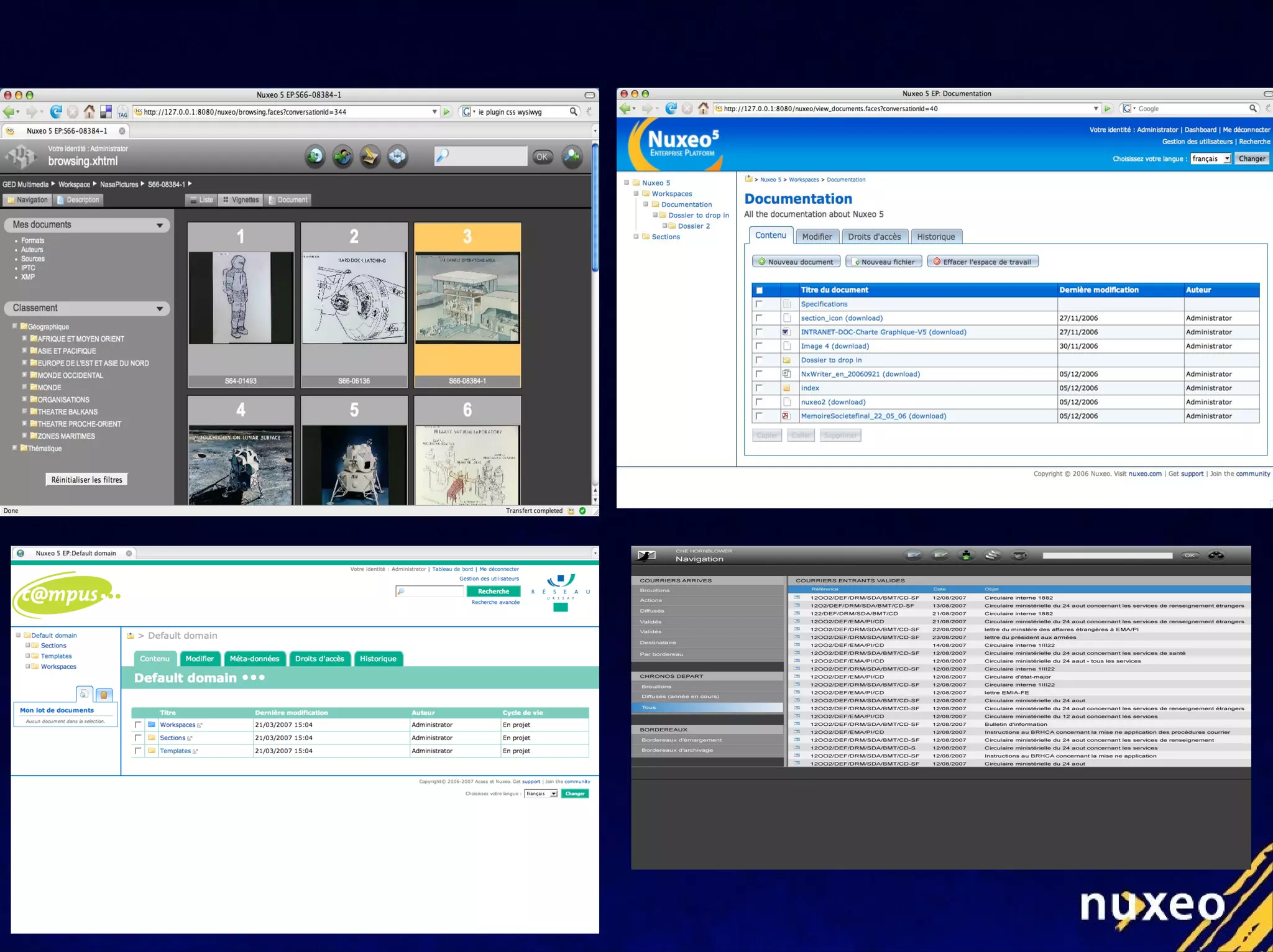This screenshot has width=1273, height=952.
Task: Switch to the Vignettes view tab
Action: [241, 199]
